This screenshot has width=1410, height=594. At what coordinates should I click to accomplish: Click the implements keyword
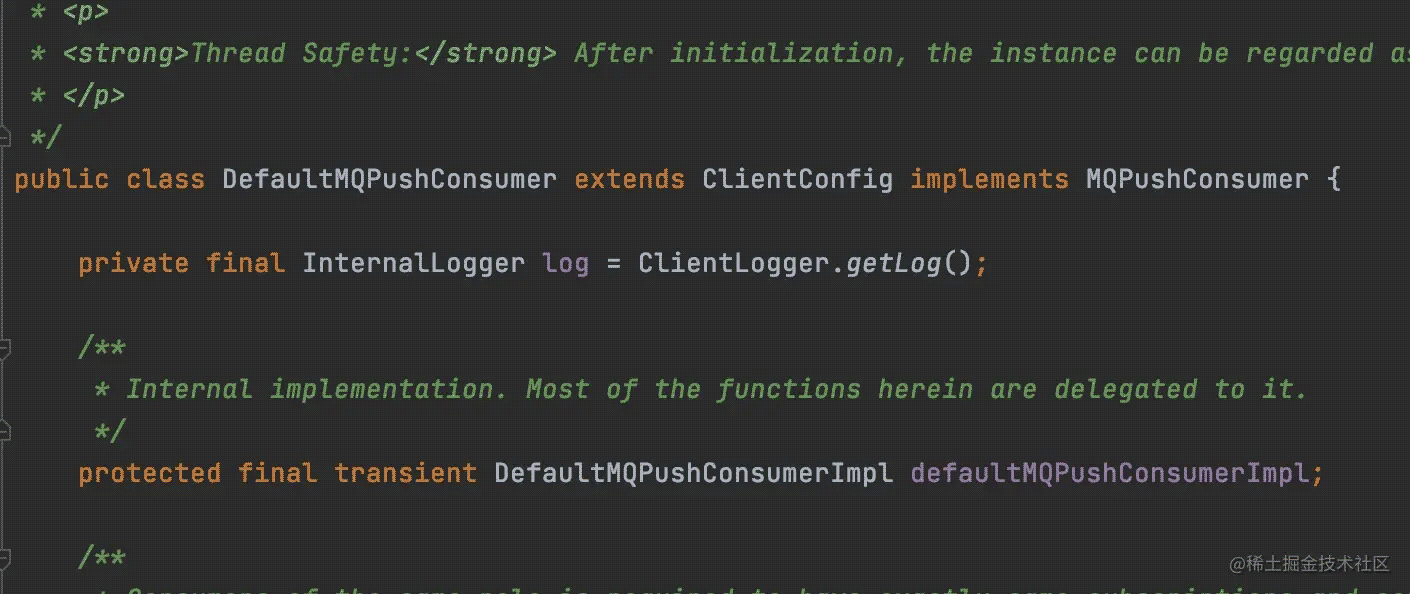[989, 179]
